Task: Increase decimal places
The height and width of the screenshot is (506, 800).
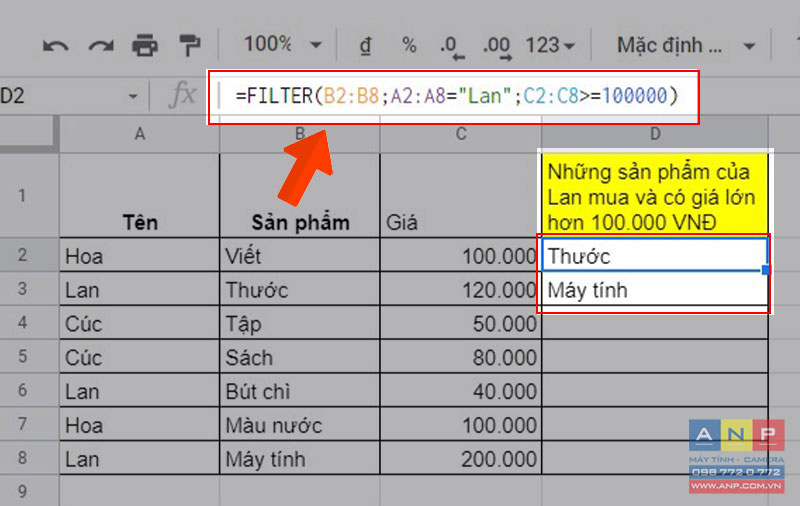Action: pyautogui.click(x=497, y=47)
